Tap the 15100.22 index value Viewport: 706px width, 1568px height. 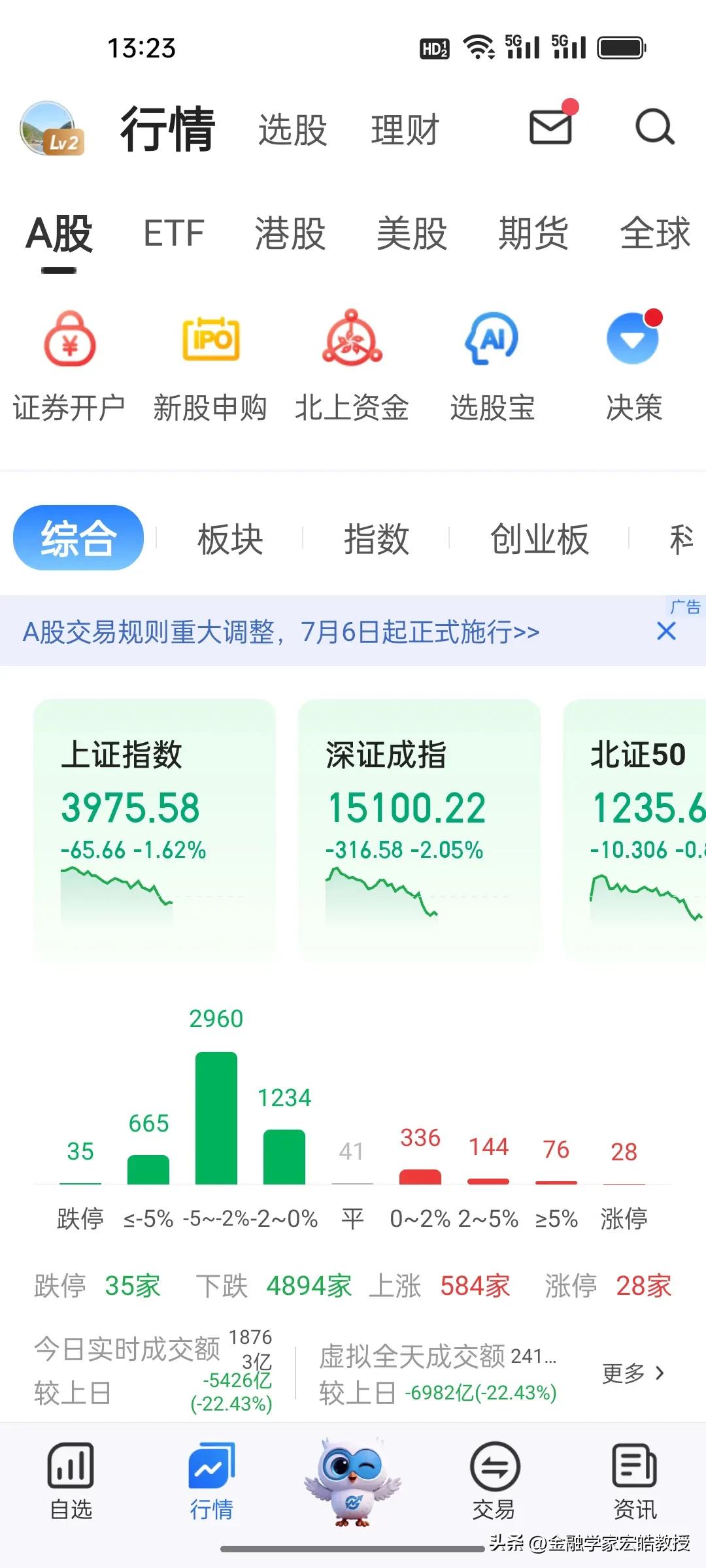point(407,808)
